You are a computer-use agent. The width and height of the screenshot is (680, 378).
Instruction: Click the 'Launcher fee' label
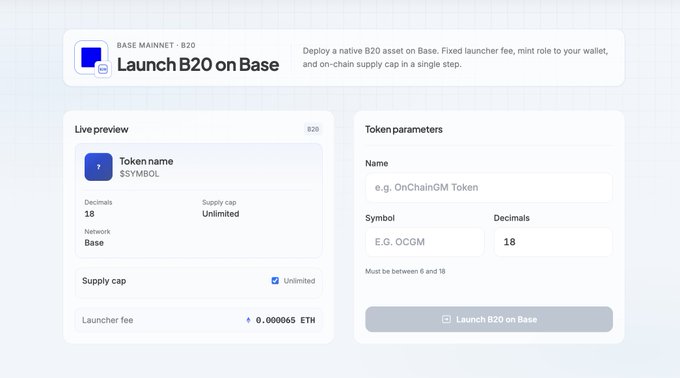[x=108, y=320]
